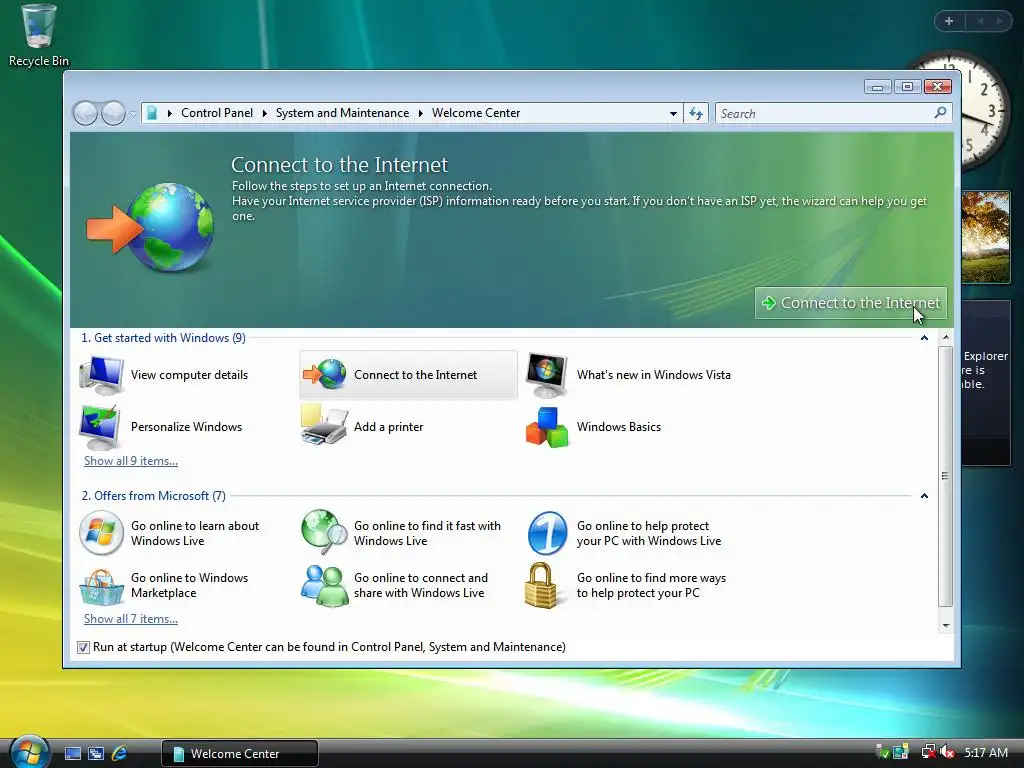Collapse the Offers from Microsoft section

[924, 496]
